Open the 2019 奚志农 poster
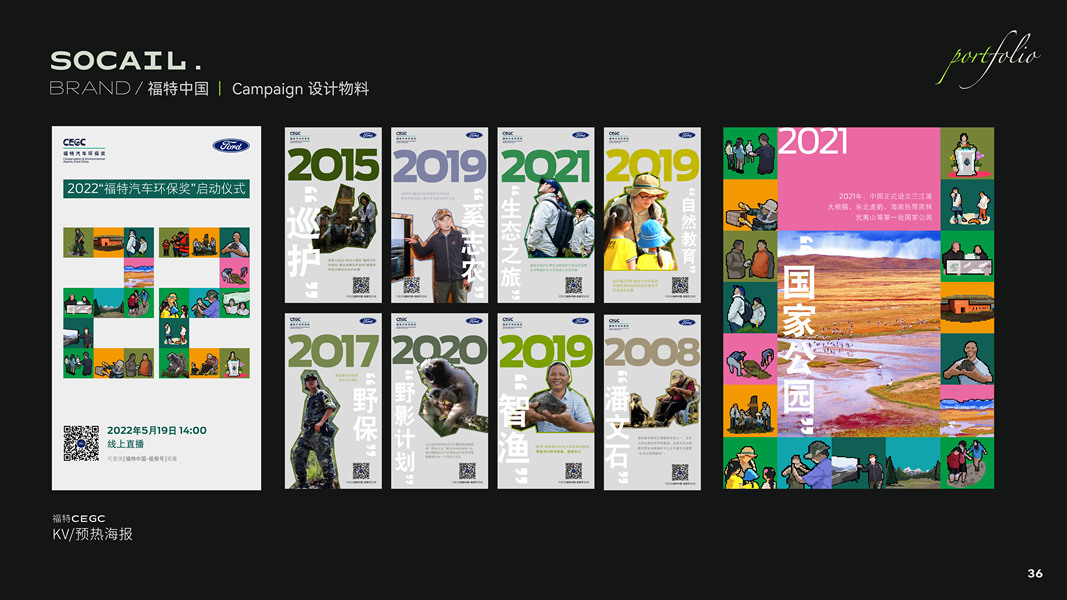This screenshot has height=600, width=1067. (439, 215)
